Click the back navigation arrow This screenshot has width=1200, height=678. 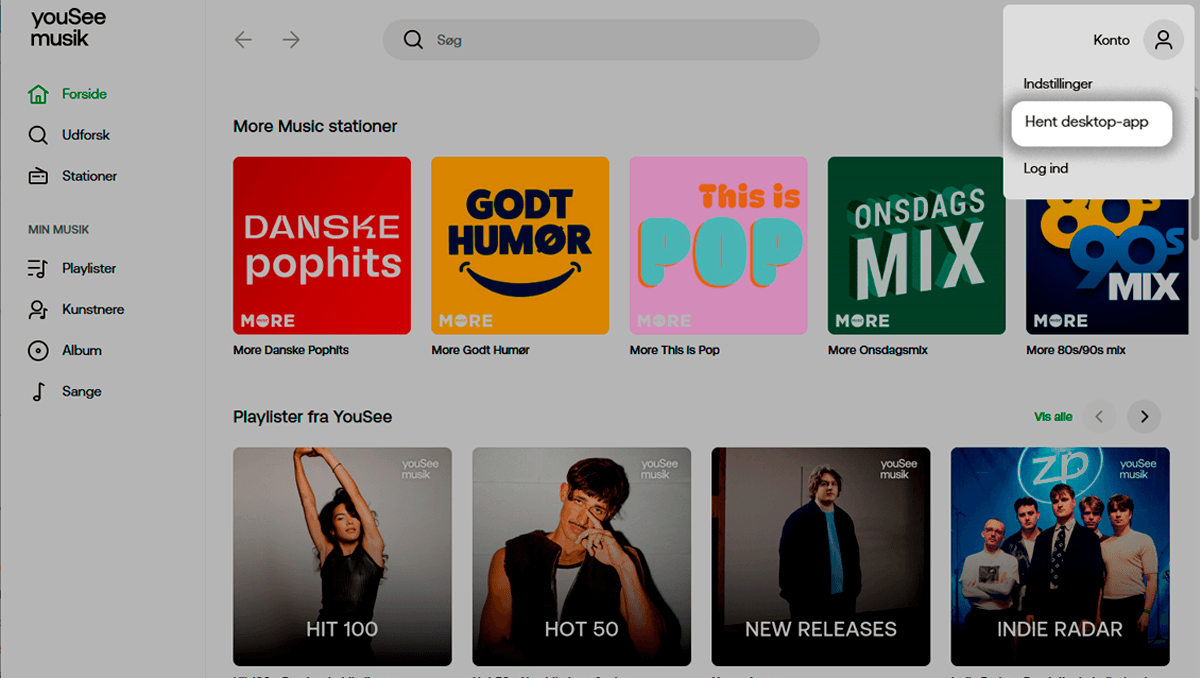click(x=242, y=39)
